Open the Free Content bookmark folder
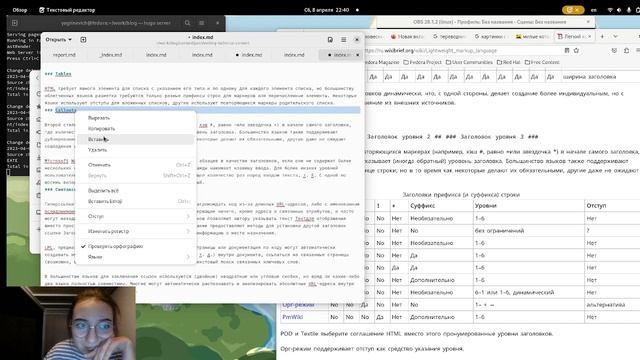Image resolution: width=640 pixels, height=360 pixels. (542, 62)
